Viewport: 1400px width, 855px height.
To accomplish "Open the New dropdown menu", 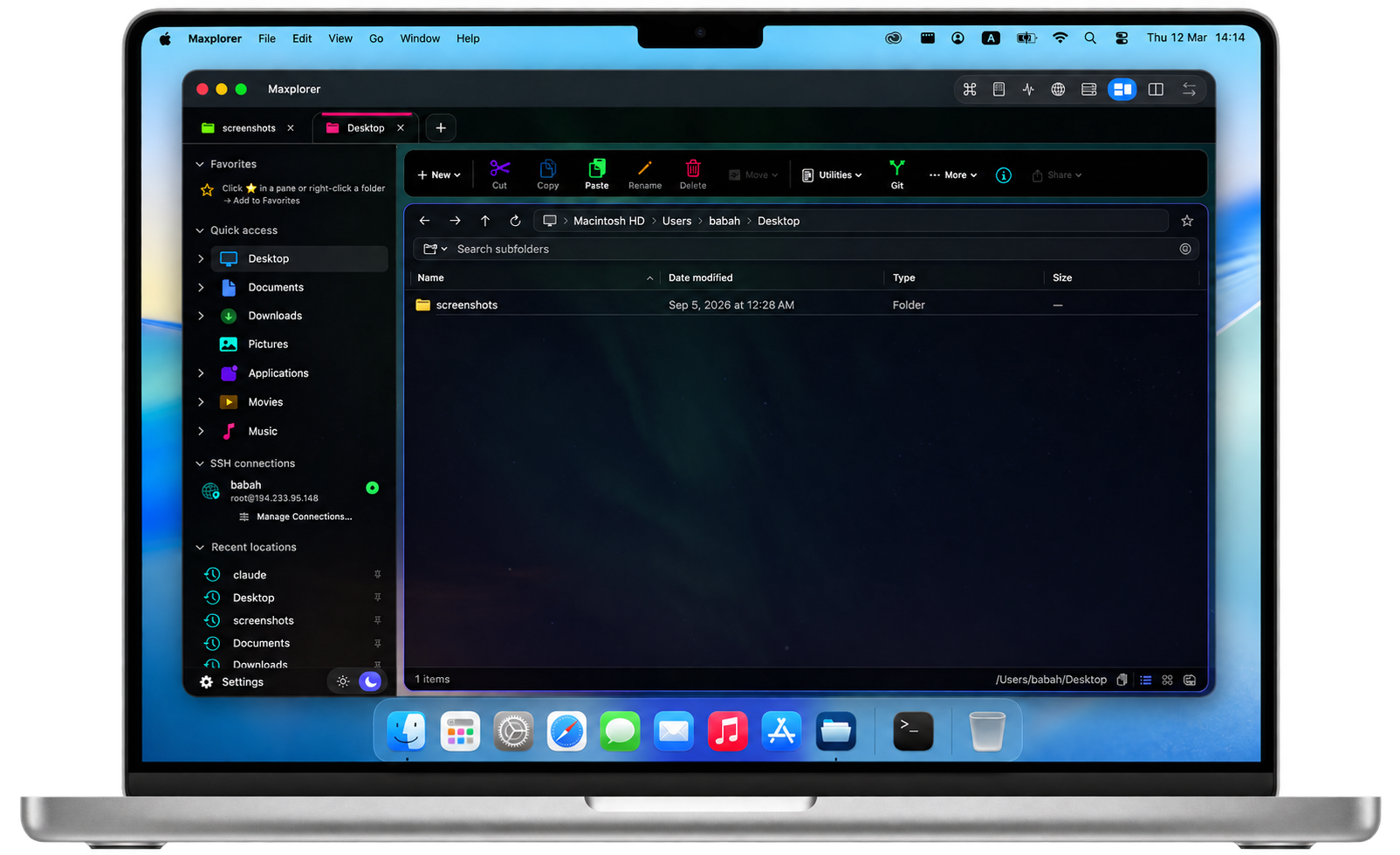I will 439,175.
